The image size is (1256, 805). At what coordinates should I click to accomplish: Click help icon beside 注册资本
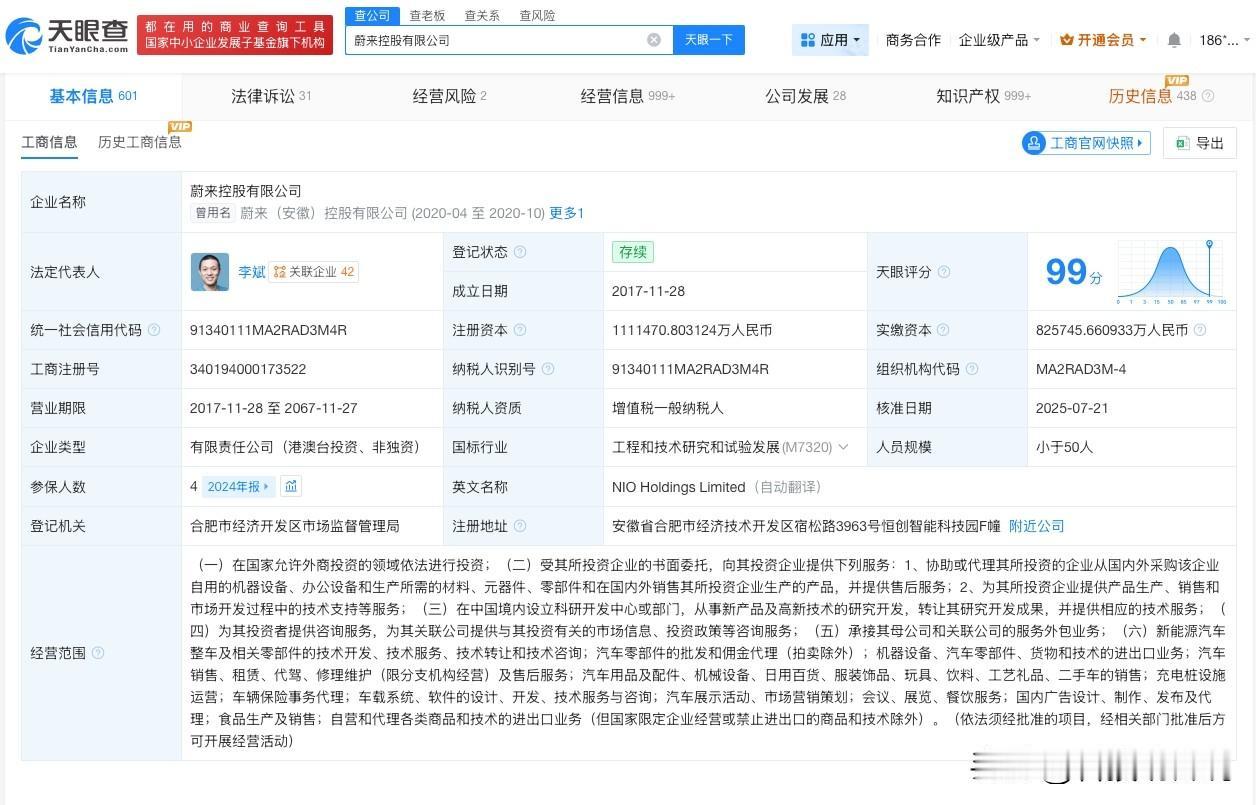(x=519, y=330)
